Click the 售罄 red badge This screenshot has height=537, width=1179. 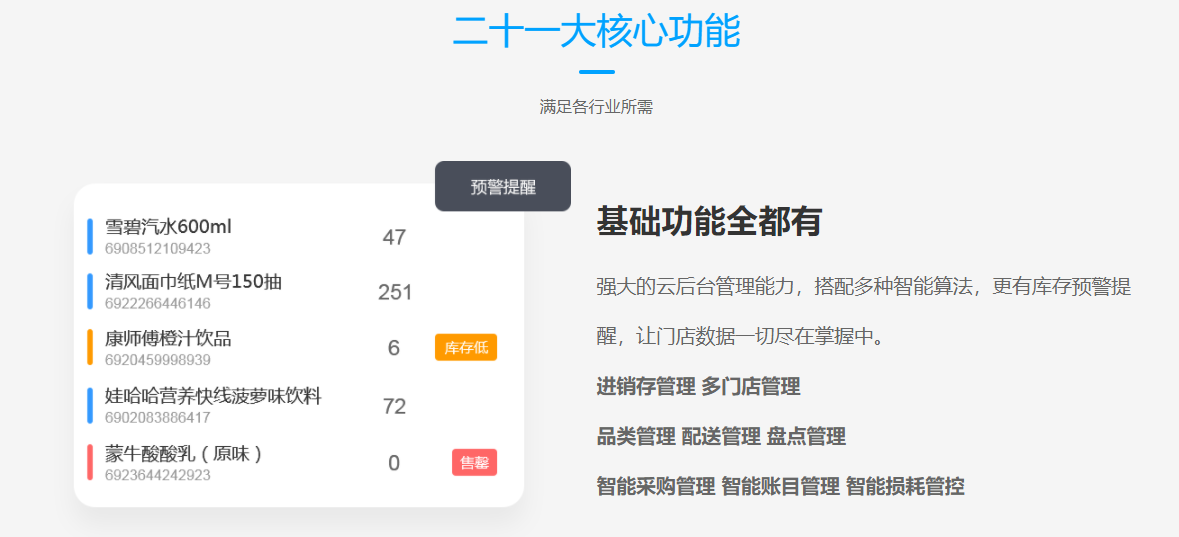474,463
